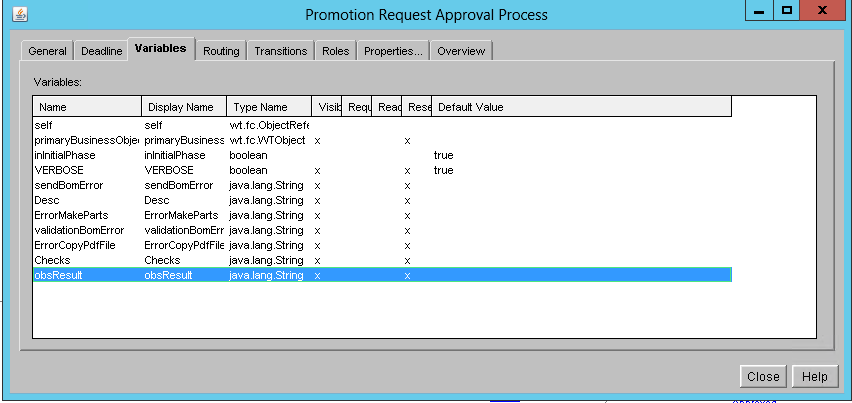
Task: Select the self variable row
Action: 382,125
